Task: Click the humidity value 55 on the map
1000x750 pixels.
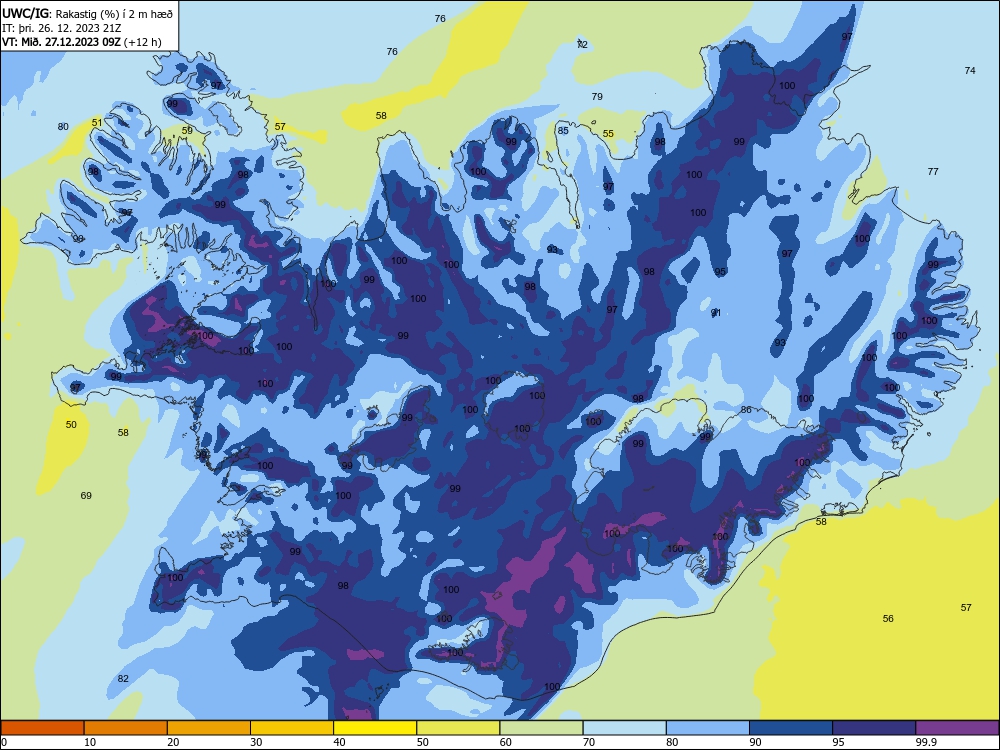Action: click(x=608, y=134)
